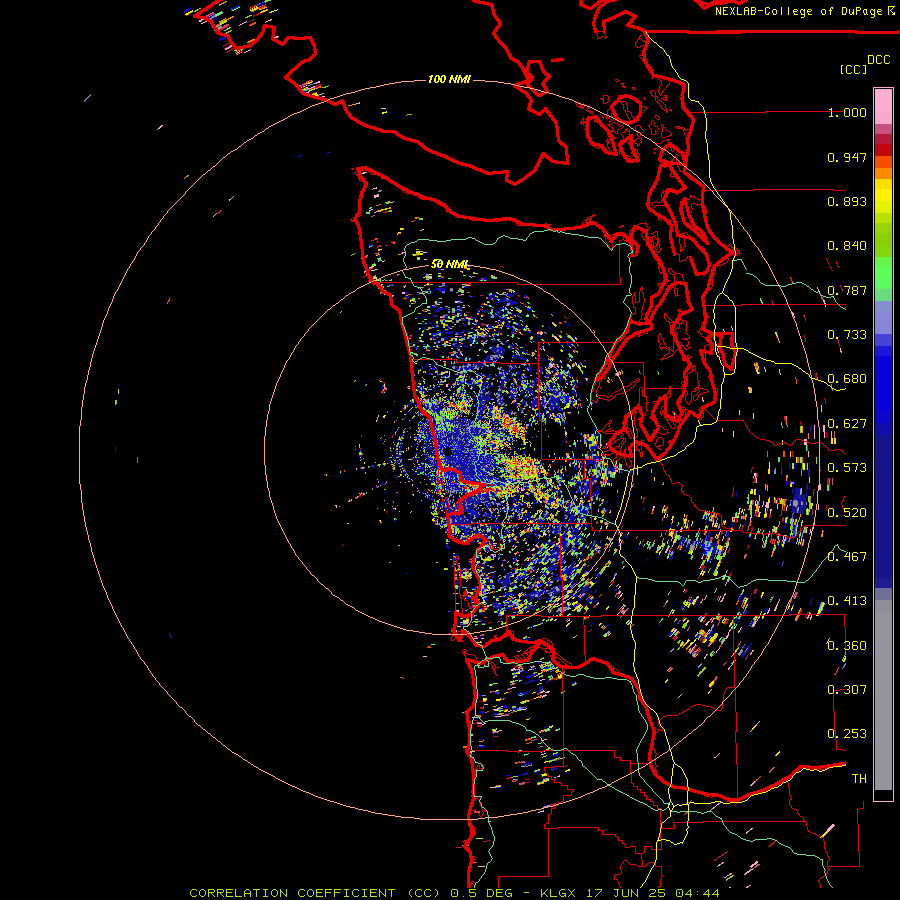Click the 0.573 legend label
Viewport: 900px width, 900px height.
pos(847,468)
